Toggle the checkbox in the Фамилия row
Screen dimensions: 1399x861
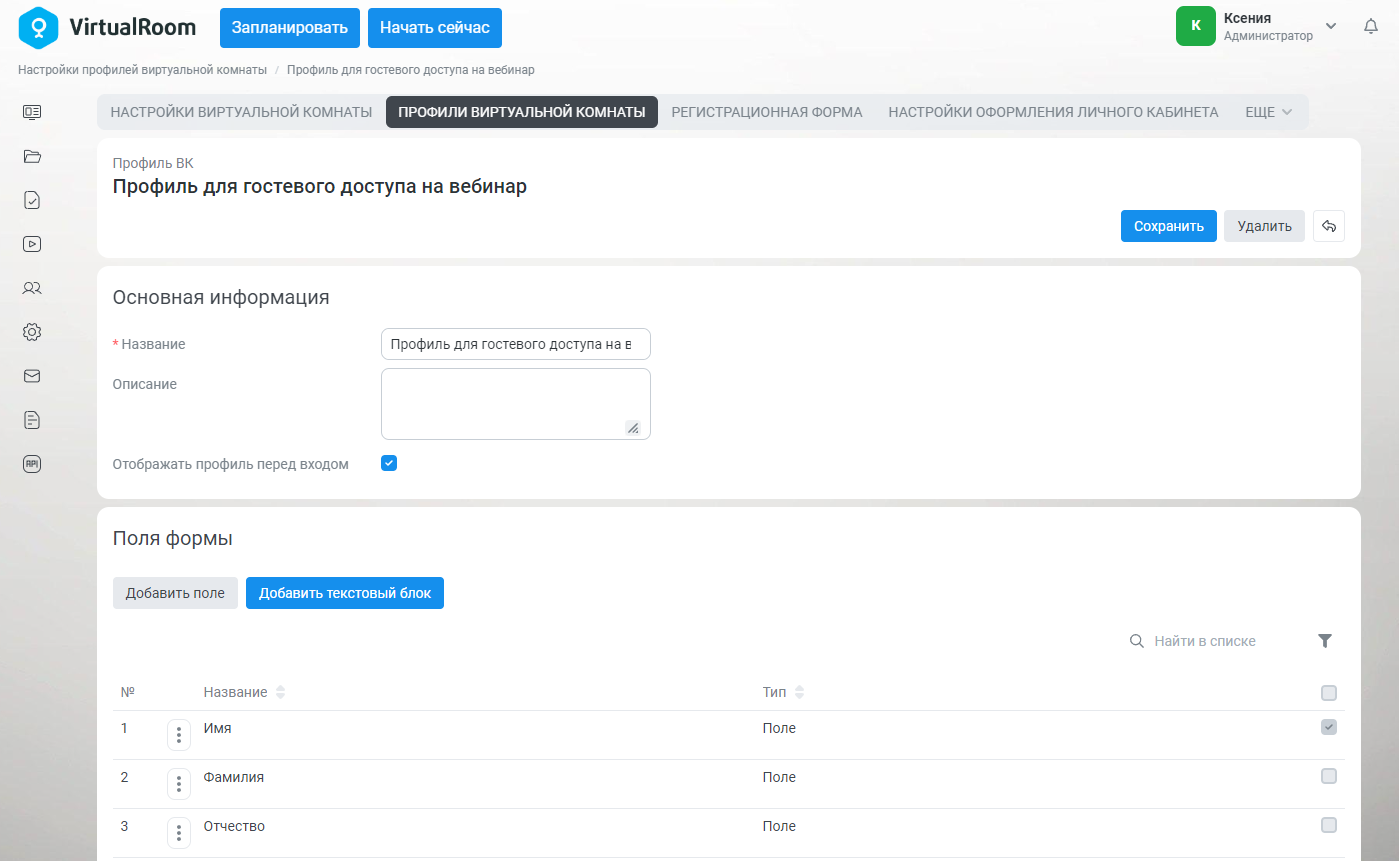pos(1329,776)
